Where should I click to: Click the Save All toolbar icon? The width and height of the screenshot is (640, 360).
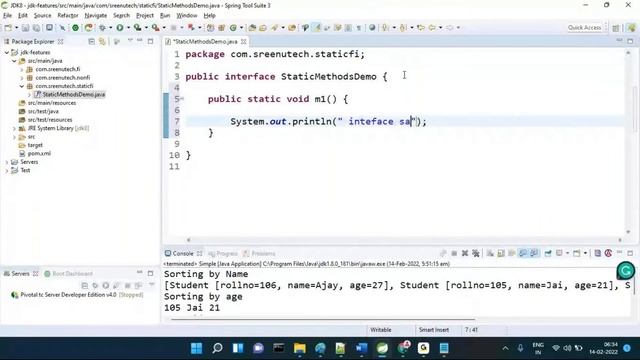point(36,28)
